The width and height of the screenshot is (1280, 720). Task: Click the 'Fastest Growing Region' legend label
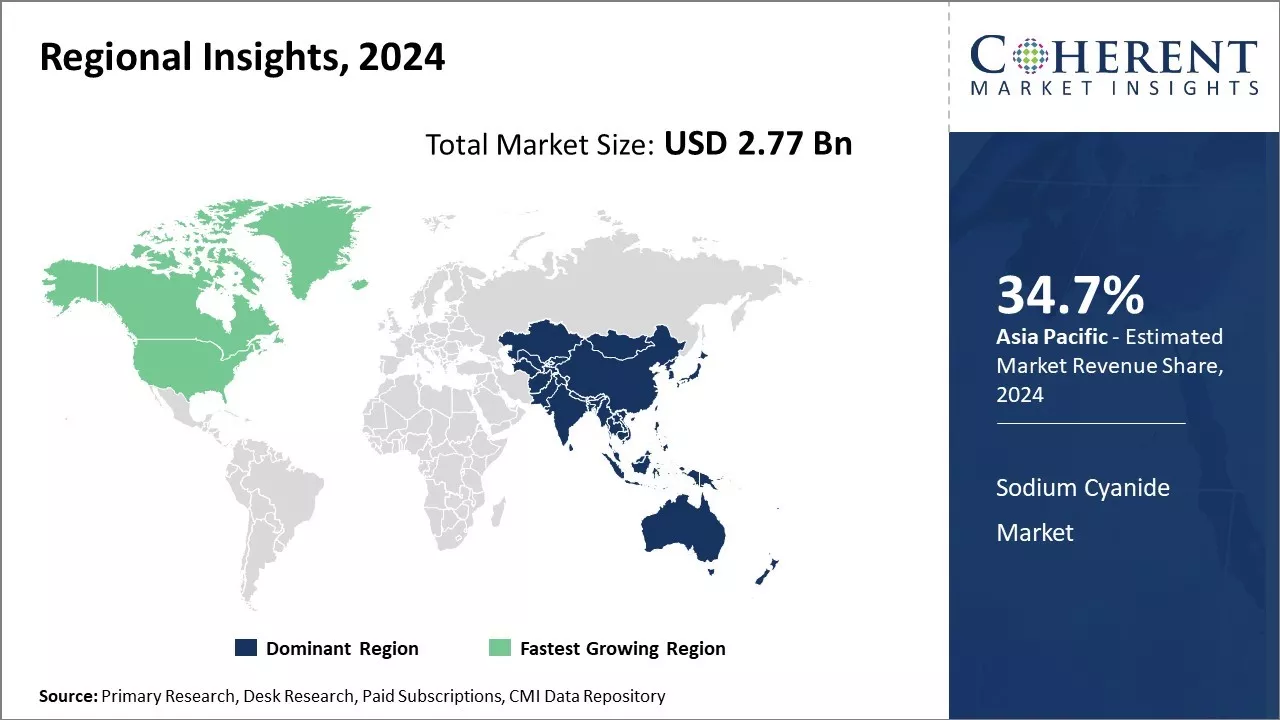click(622, 648)
